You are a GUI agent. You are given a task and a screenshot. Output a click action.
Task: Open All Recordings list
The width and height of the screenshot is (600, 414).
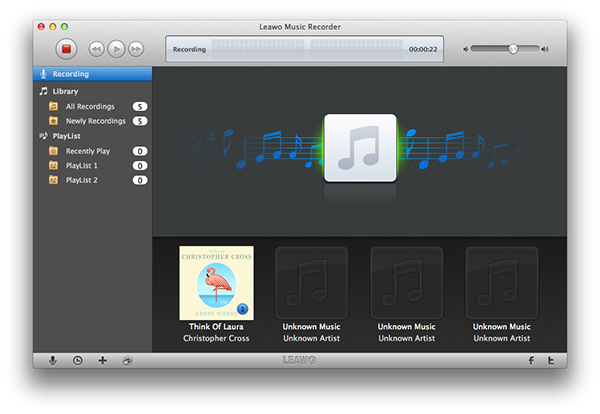tap(89, 106)
